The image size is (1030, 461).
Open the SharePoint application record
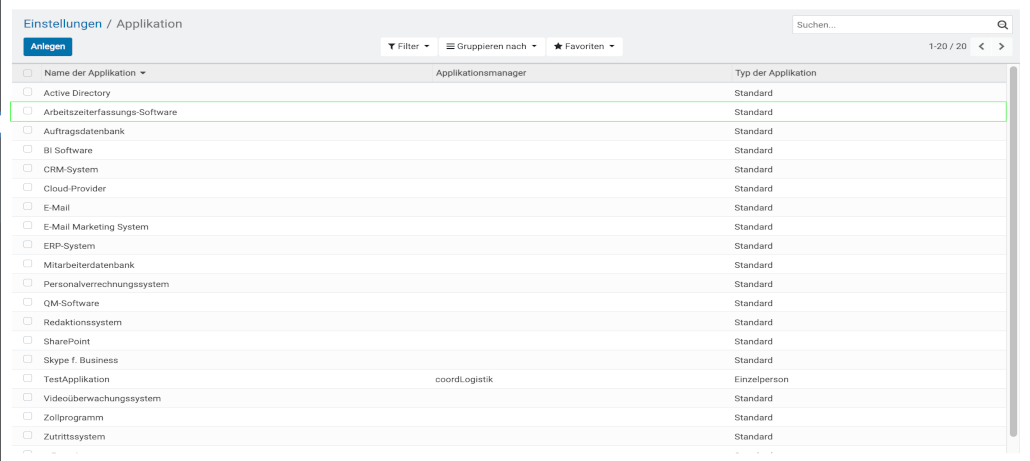pos(67,341)
